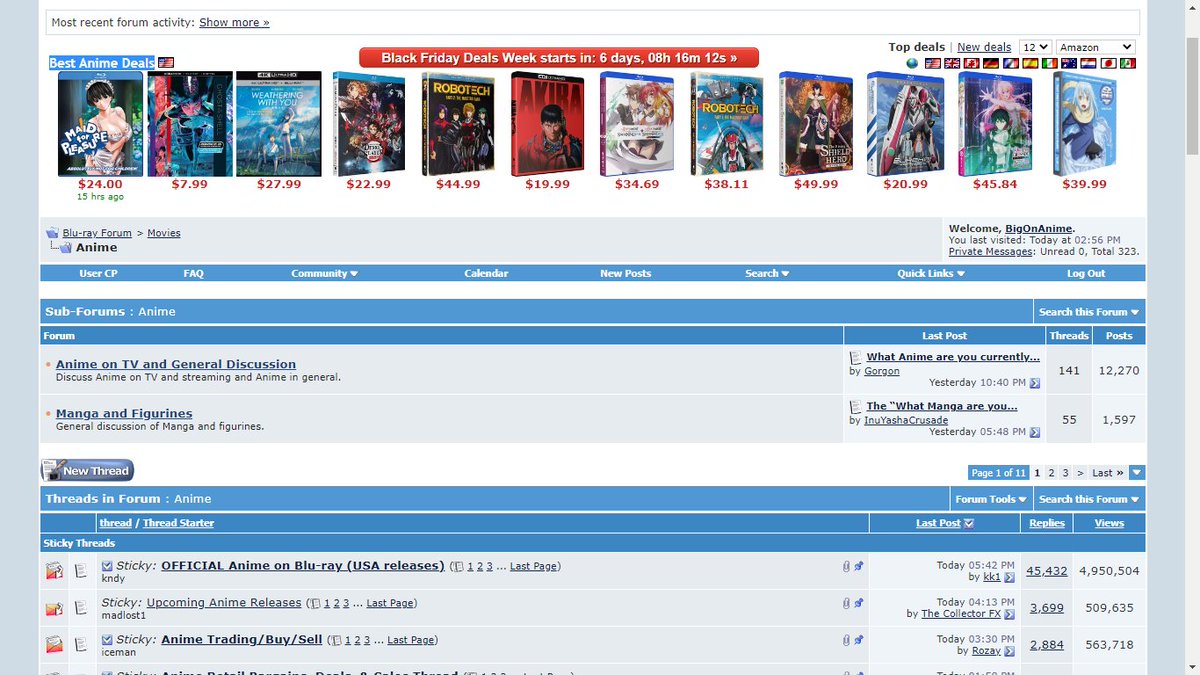Click Show more » forum activity link

(234, 22)
